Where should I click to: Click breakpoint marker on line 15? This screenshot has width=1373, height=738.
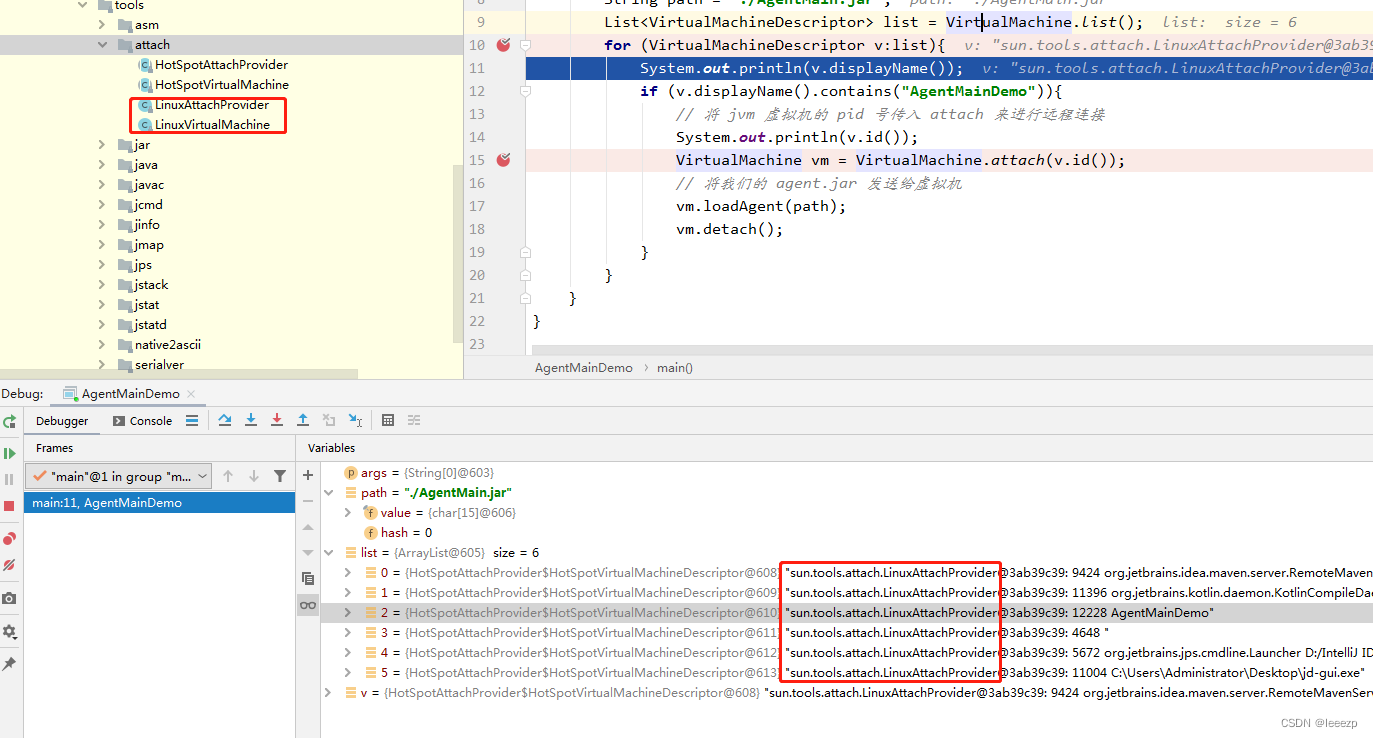pyautogui.click(x=504, y=160)
